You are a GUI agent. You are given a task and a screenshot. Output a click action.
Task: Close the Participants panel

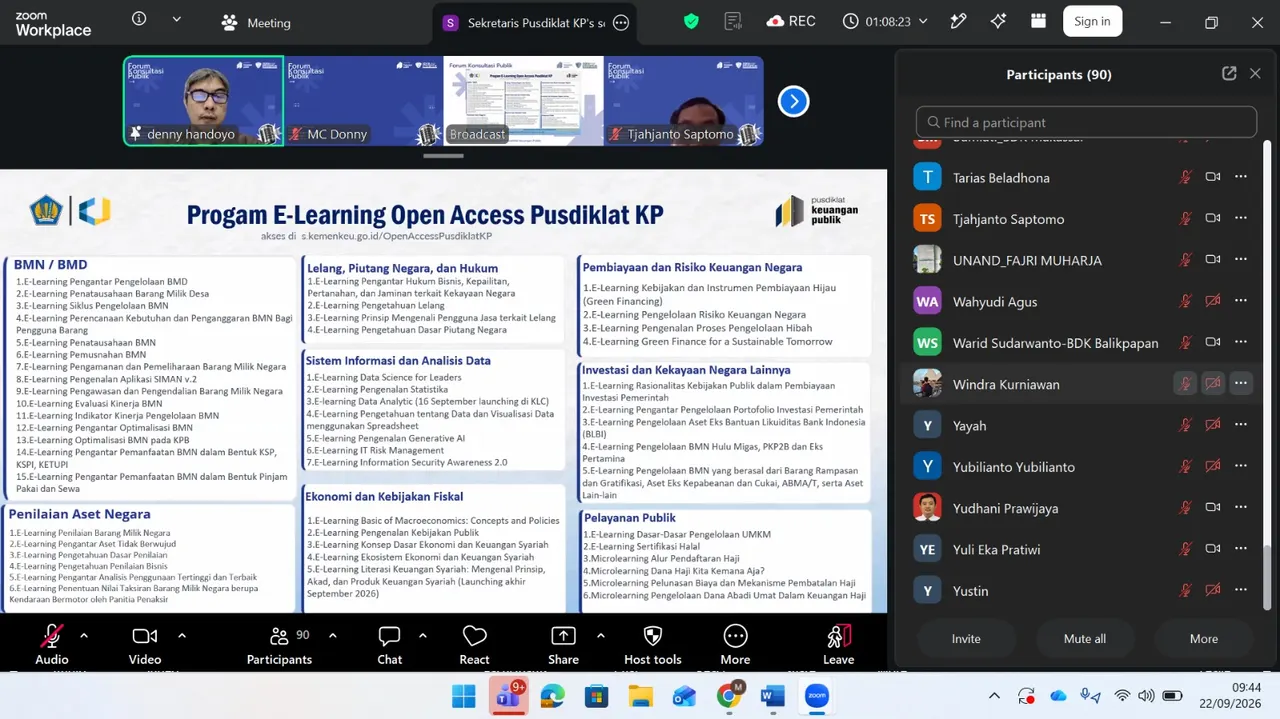click(x=1255, y=74)
